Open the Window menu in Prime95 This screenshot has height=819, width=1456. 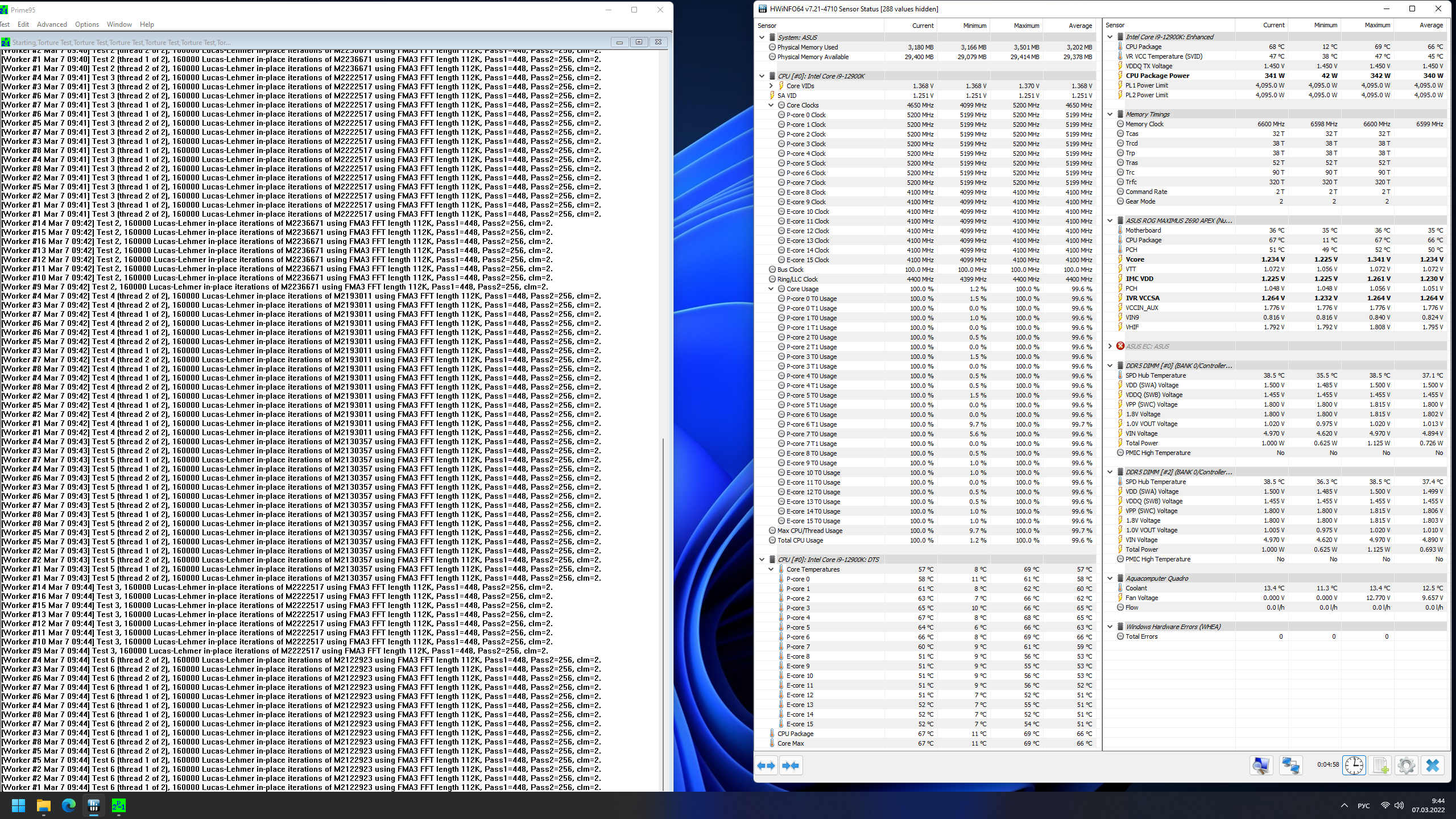coord(119,24)
